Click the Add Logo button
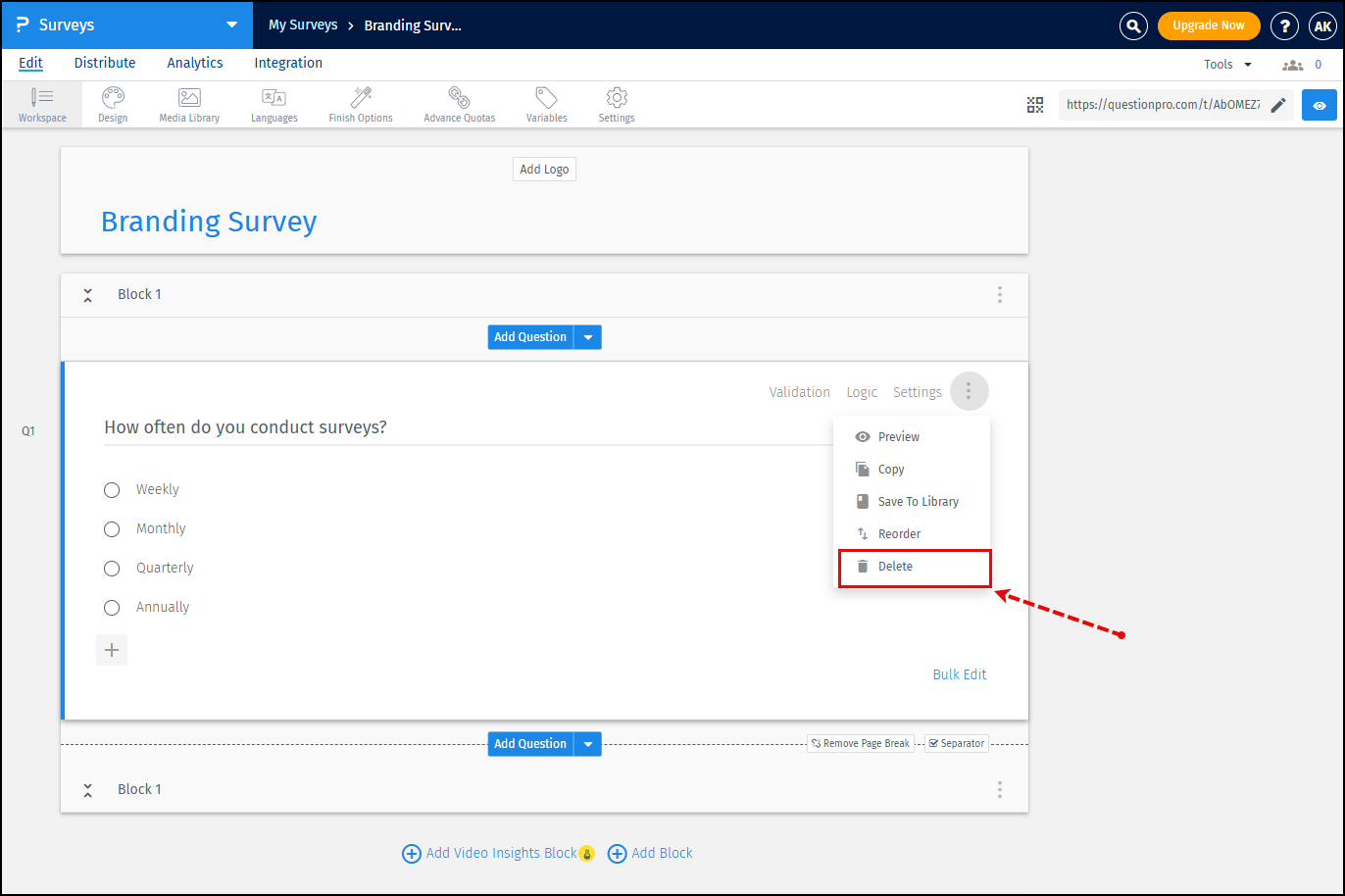 (544, 169)
